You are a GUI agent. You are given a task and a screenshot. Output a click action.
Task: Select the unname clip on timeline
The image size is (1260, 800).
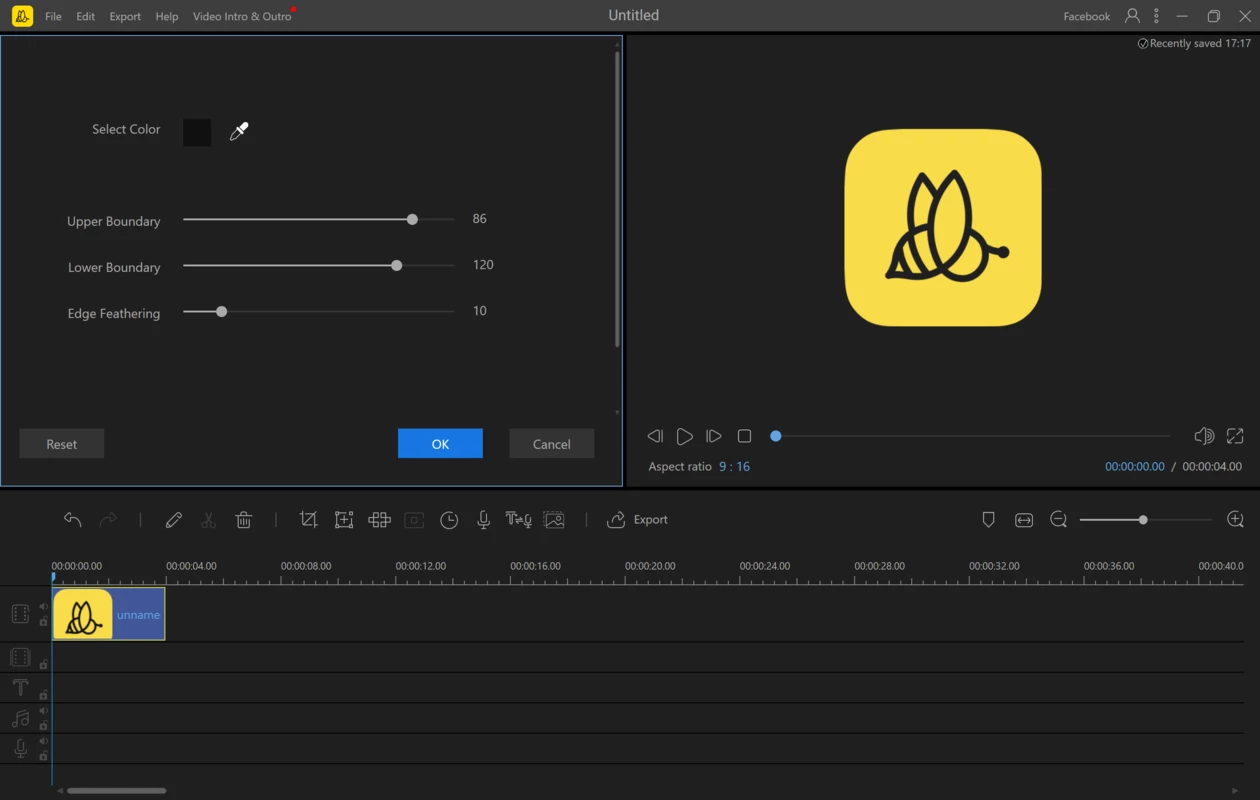pyautogui.click(x=109, y=614)
